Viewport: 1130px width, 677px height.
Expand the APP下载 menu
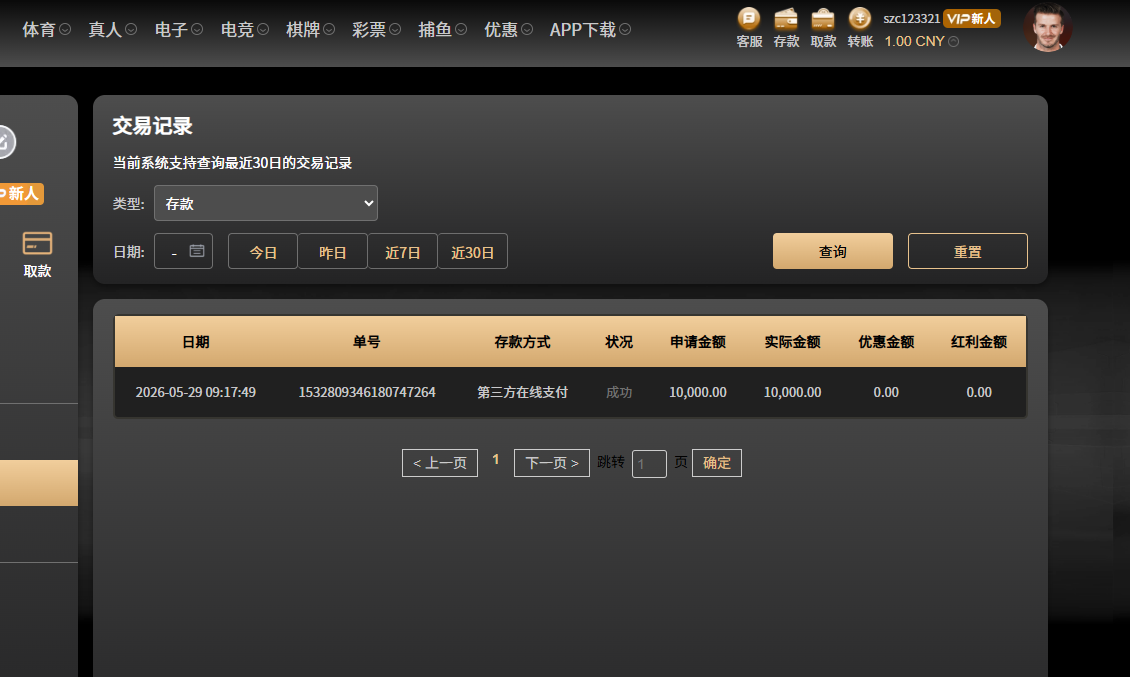[590, 30]
